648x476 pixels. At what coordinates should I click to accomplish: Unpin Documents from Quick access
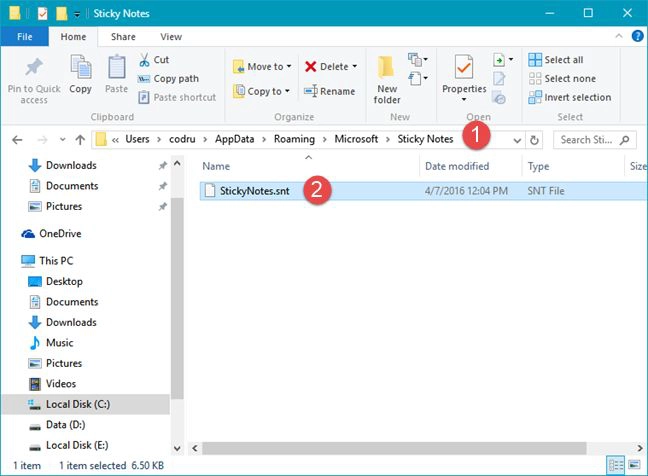tap(162, 186)
